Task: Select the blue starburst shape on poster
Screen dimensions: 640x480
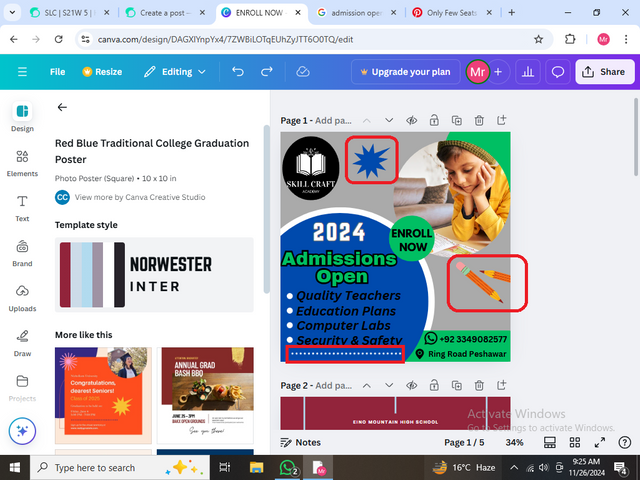Action: click(371, 160)
